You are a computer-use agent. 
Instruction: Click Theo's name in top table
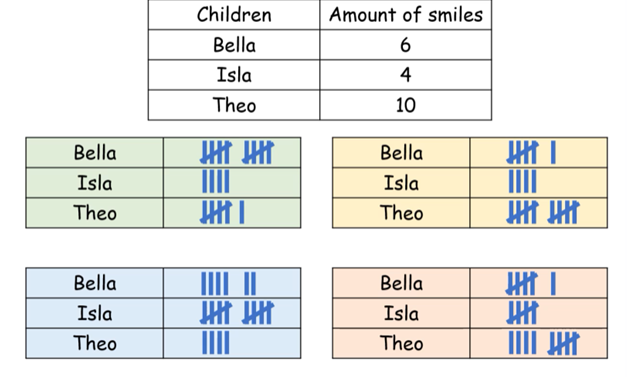[234, 105]
